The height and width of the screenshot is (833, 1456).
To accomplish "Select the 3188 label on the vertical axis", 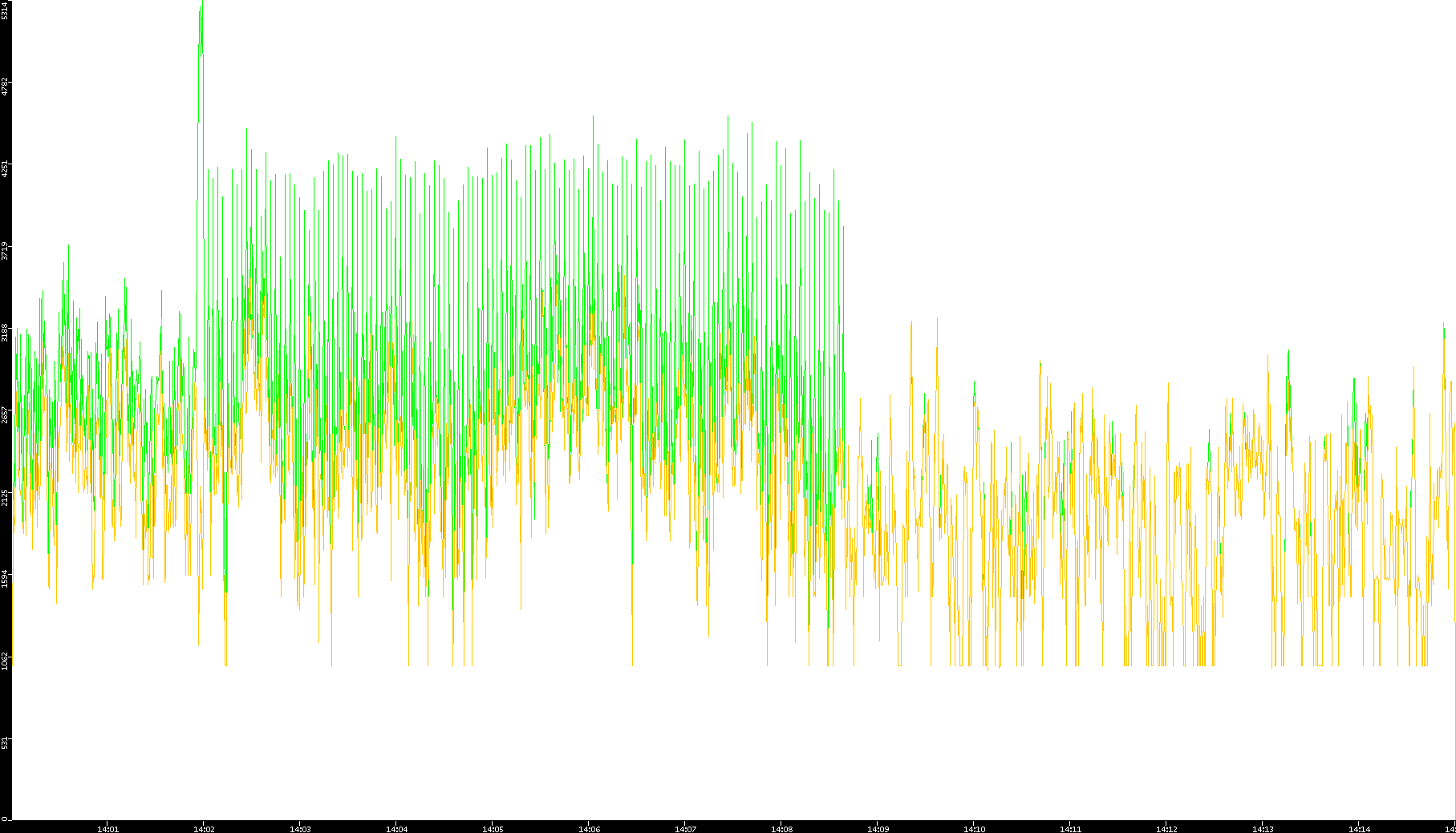I will pos(6,333).
